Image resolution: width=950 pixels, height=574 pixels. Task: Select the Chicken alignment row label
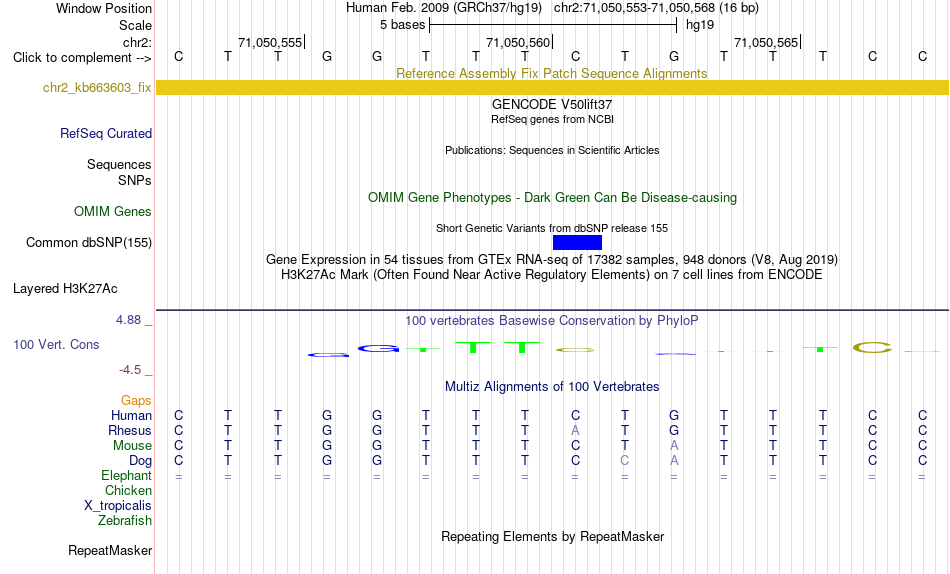(x=128, y=490)
